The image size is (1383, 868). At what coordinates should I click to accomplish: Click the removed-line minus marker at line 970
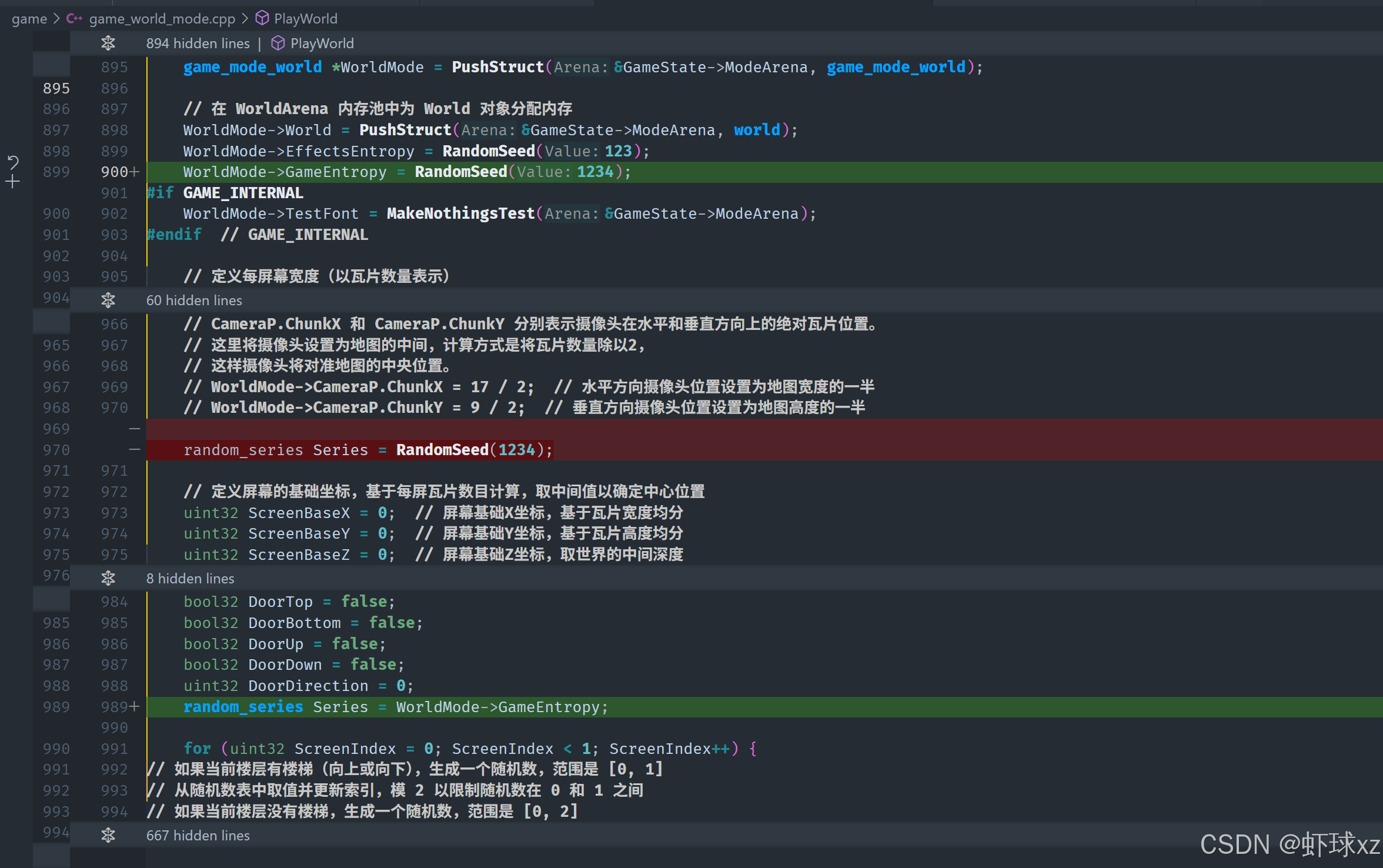(135, 450)
